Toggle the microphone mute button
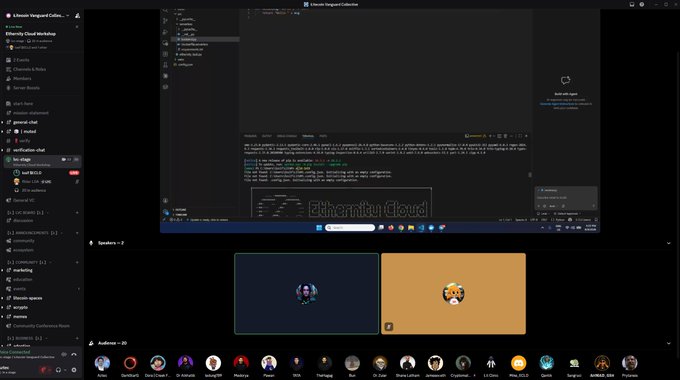This screenshot has width=680, height=380. click(x=44, y=370)
